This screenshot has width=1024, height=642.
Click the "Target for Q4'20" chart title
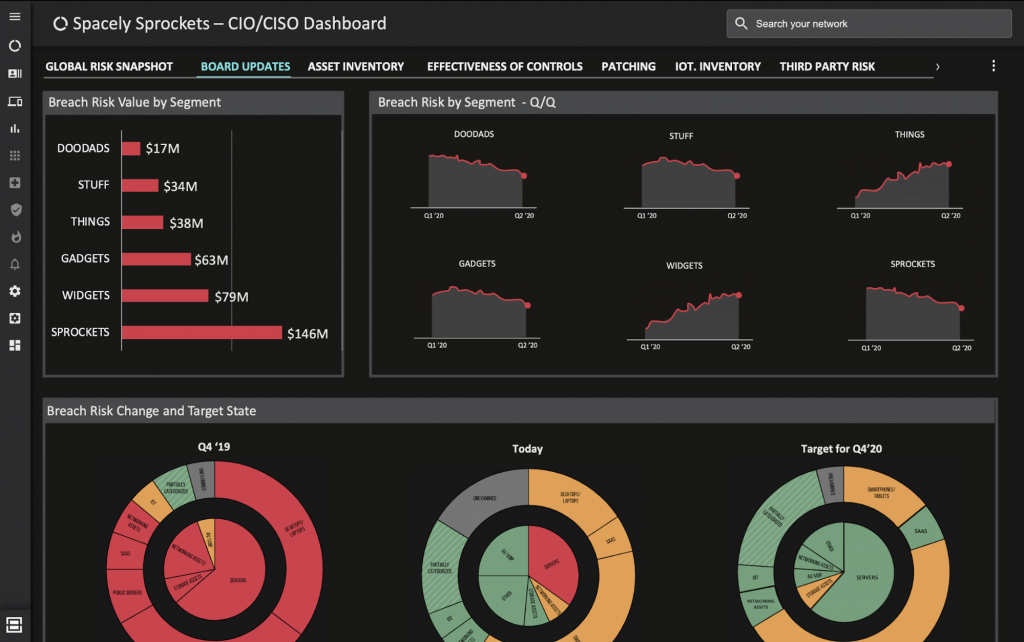[x=841, y=449]
